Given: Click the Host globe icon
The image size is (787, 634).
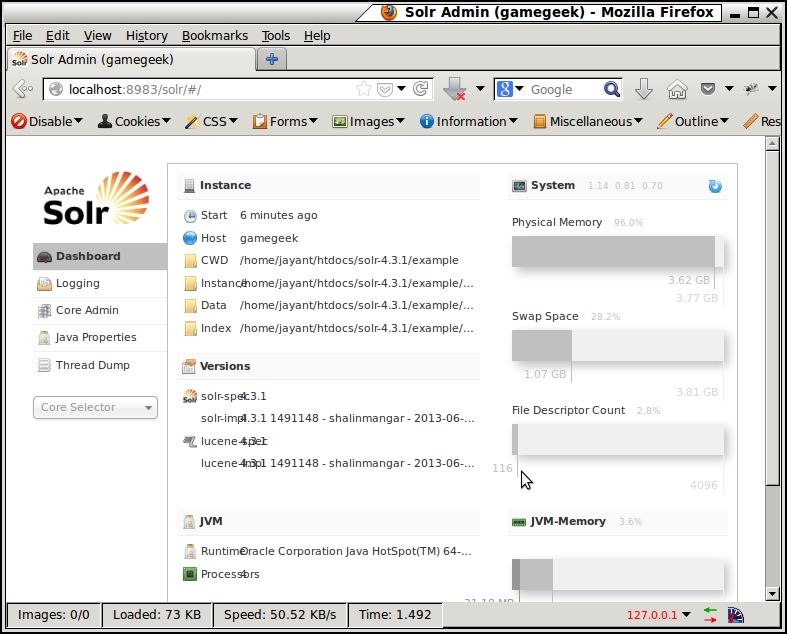Looking at the screenshot, I should [x=190, y=238].
